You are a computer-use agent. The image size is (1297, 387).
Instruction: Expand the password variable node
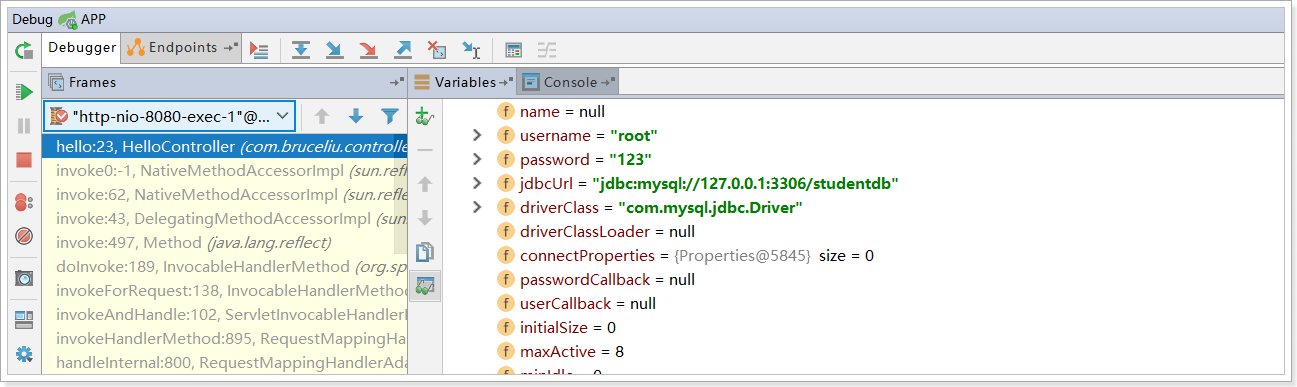coord(478,160)
